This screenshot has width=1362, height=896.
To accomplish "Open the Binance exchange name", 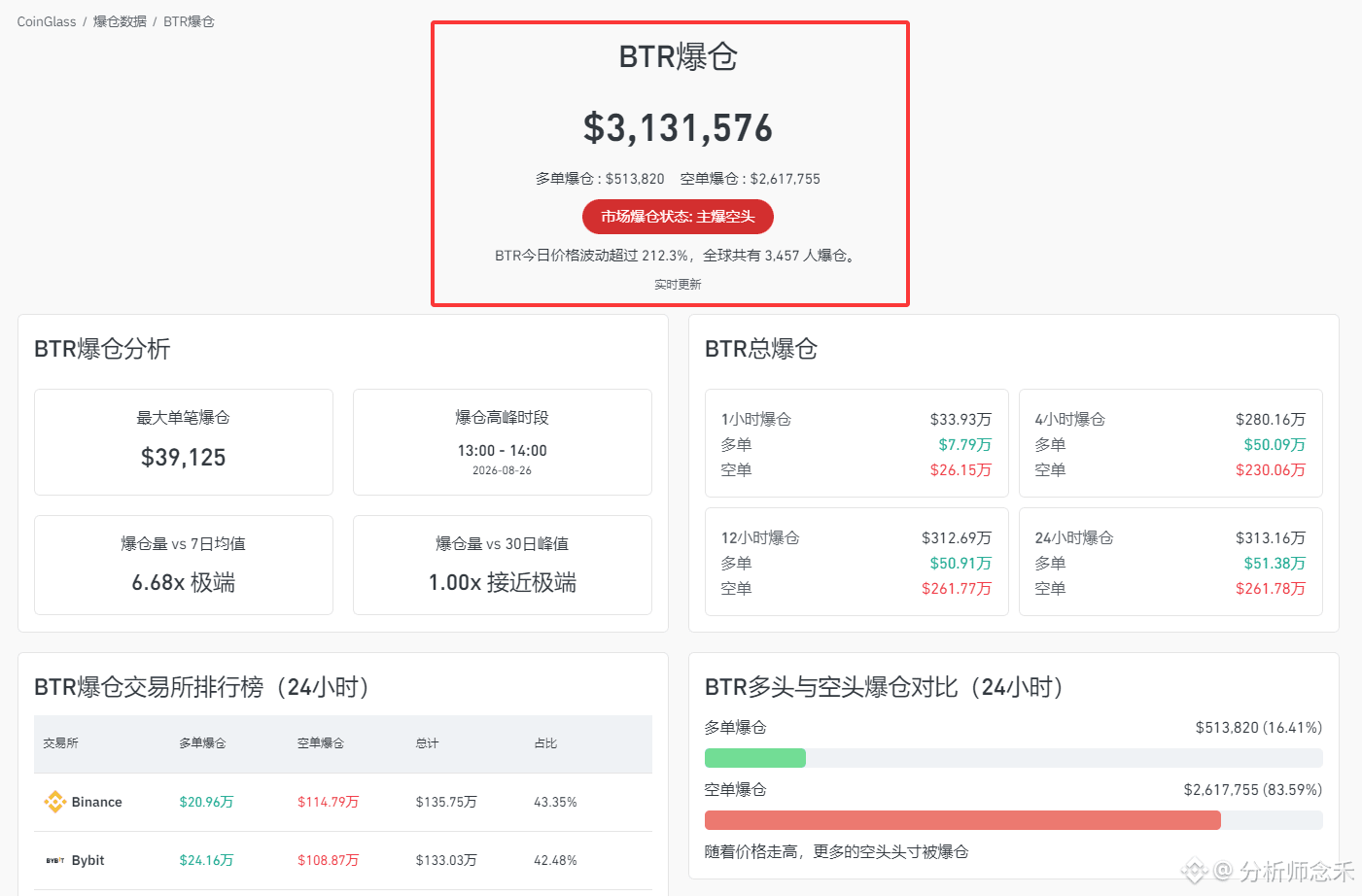I will click(x=97, y=802).
